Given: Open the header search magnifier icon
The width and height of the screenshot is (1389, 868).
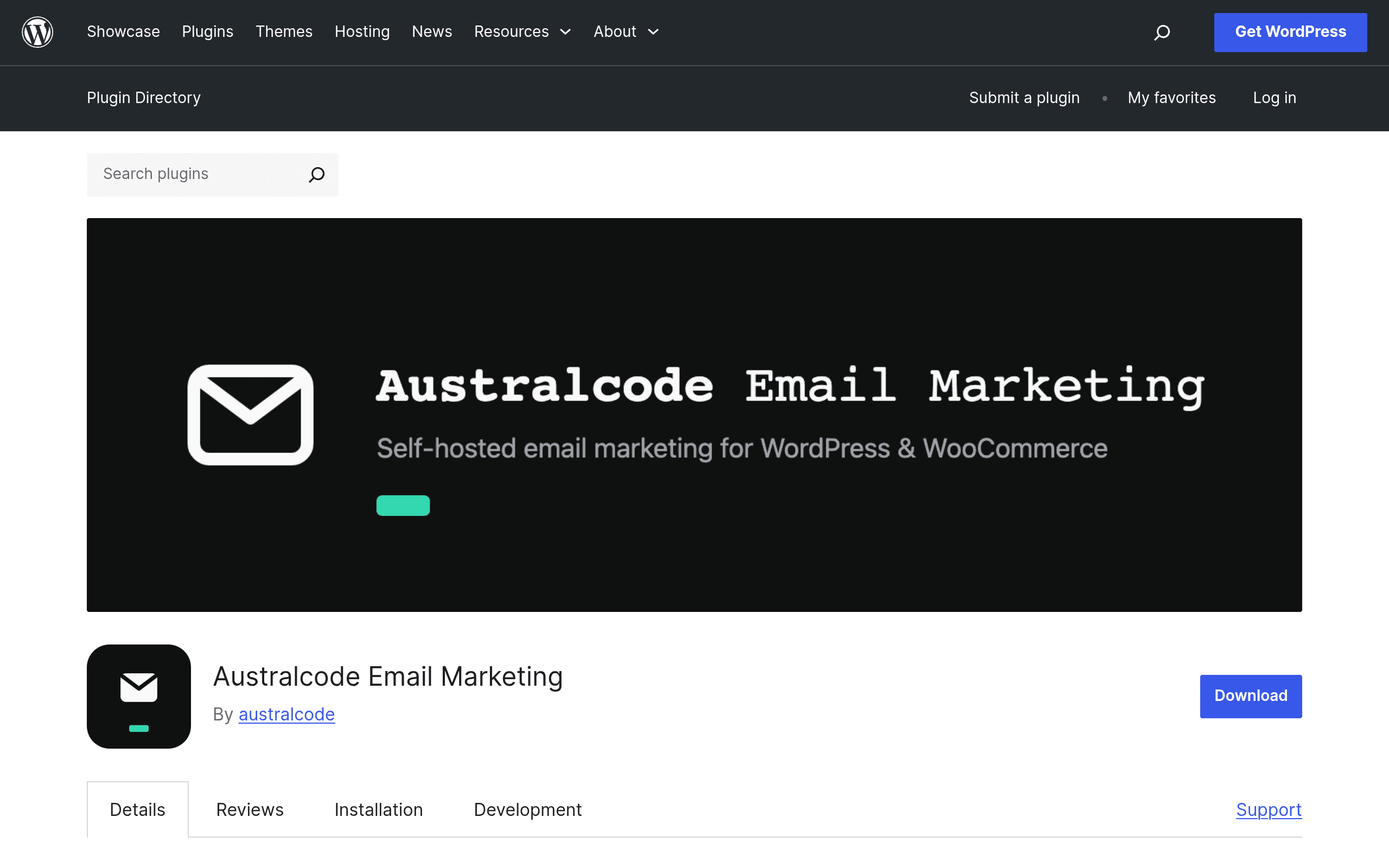Looking at the screenshot, I should 1162,32.
